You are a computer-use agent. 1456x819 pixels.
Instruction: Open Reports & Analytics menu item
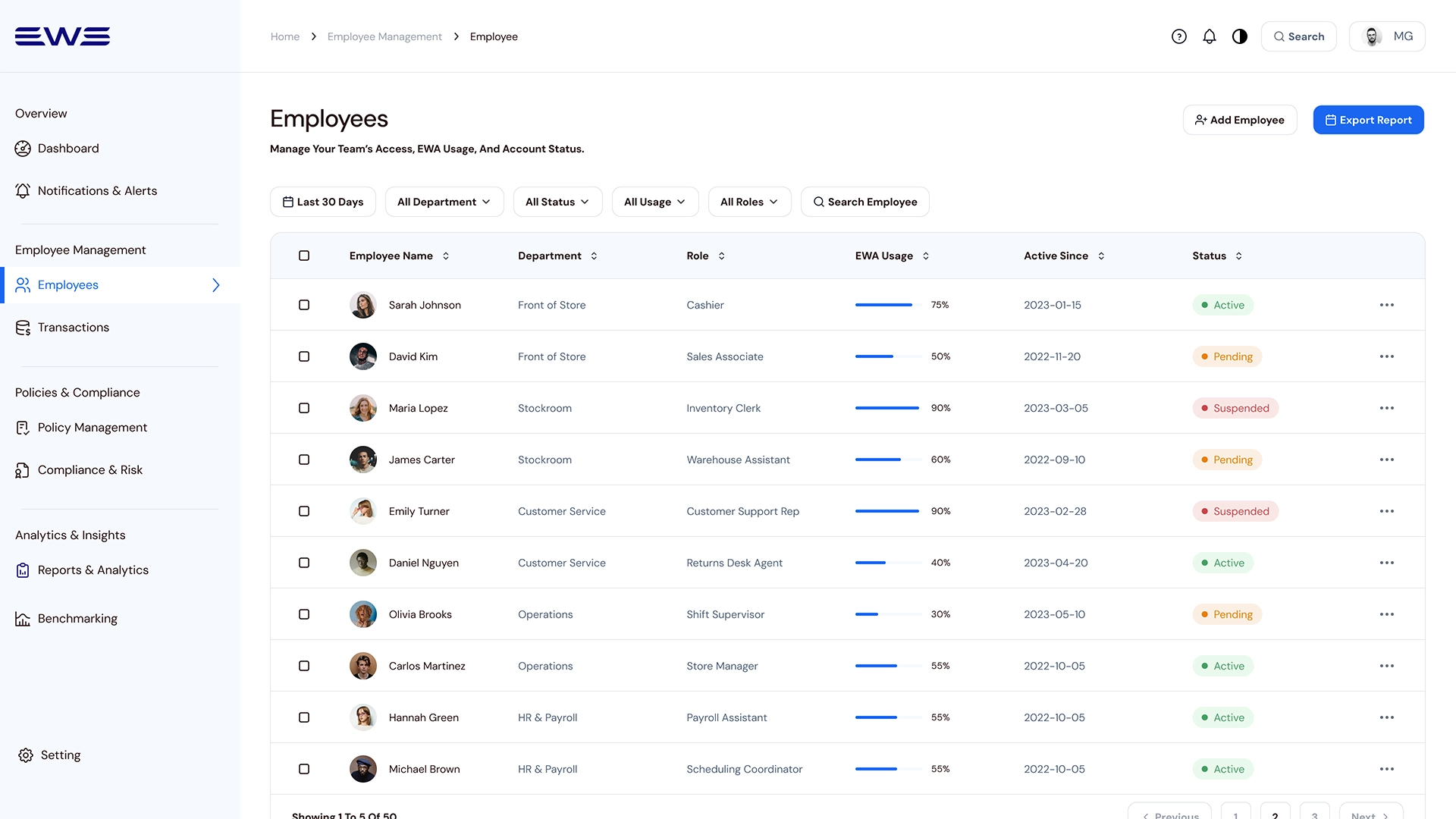pyautogui.click(x=93, y=570)
